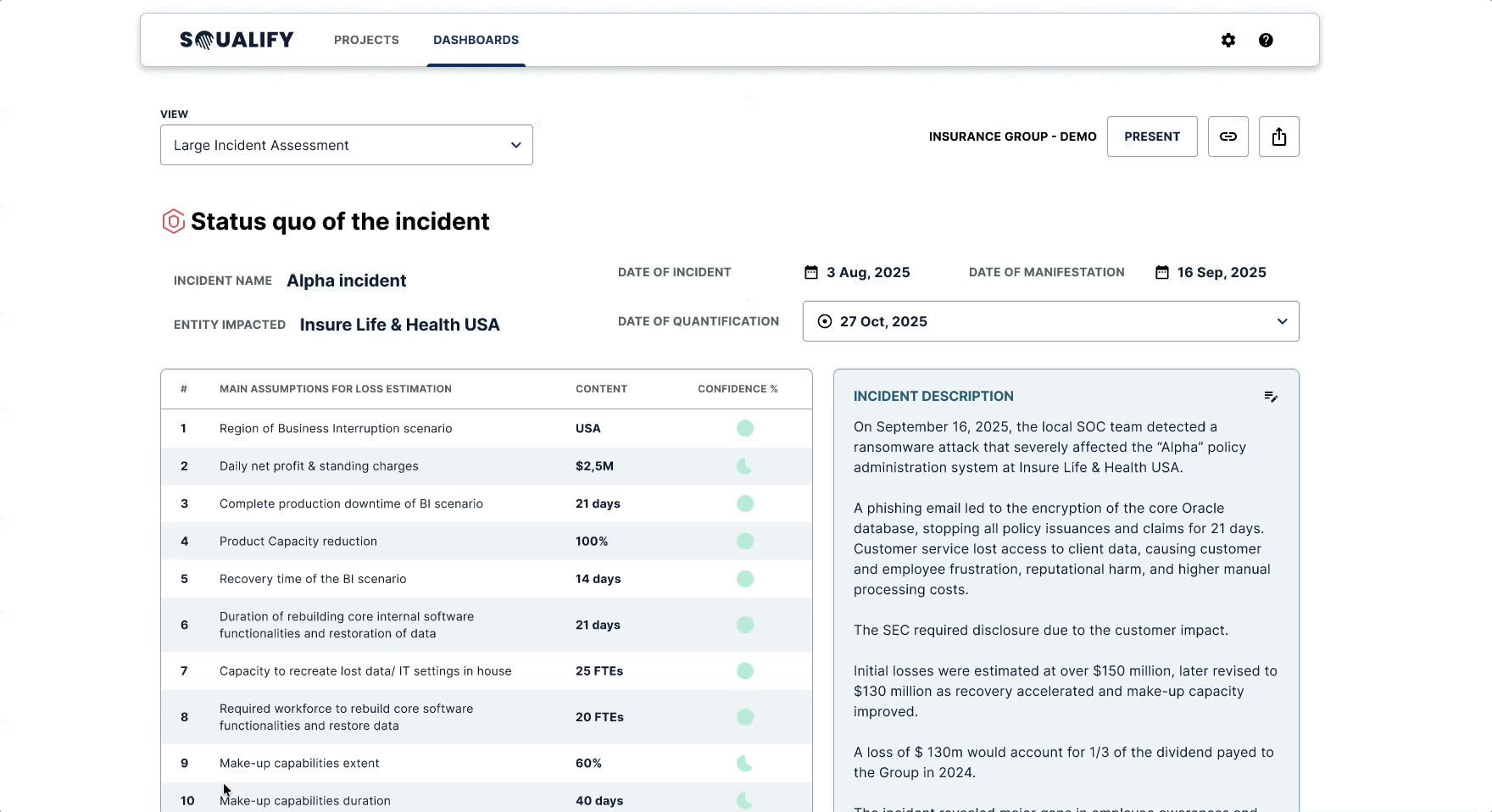The image size is (1492, 812).
Task: Click confidence indicator for Make-up capabilities duration
Action: (x=745, y=801)
